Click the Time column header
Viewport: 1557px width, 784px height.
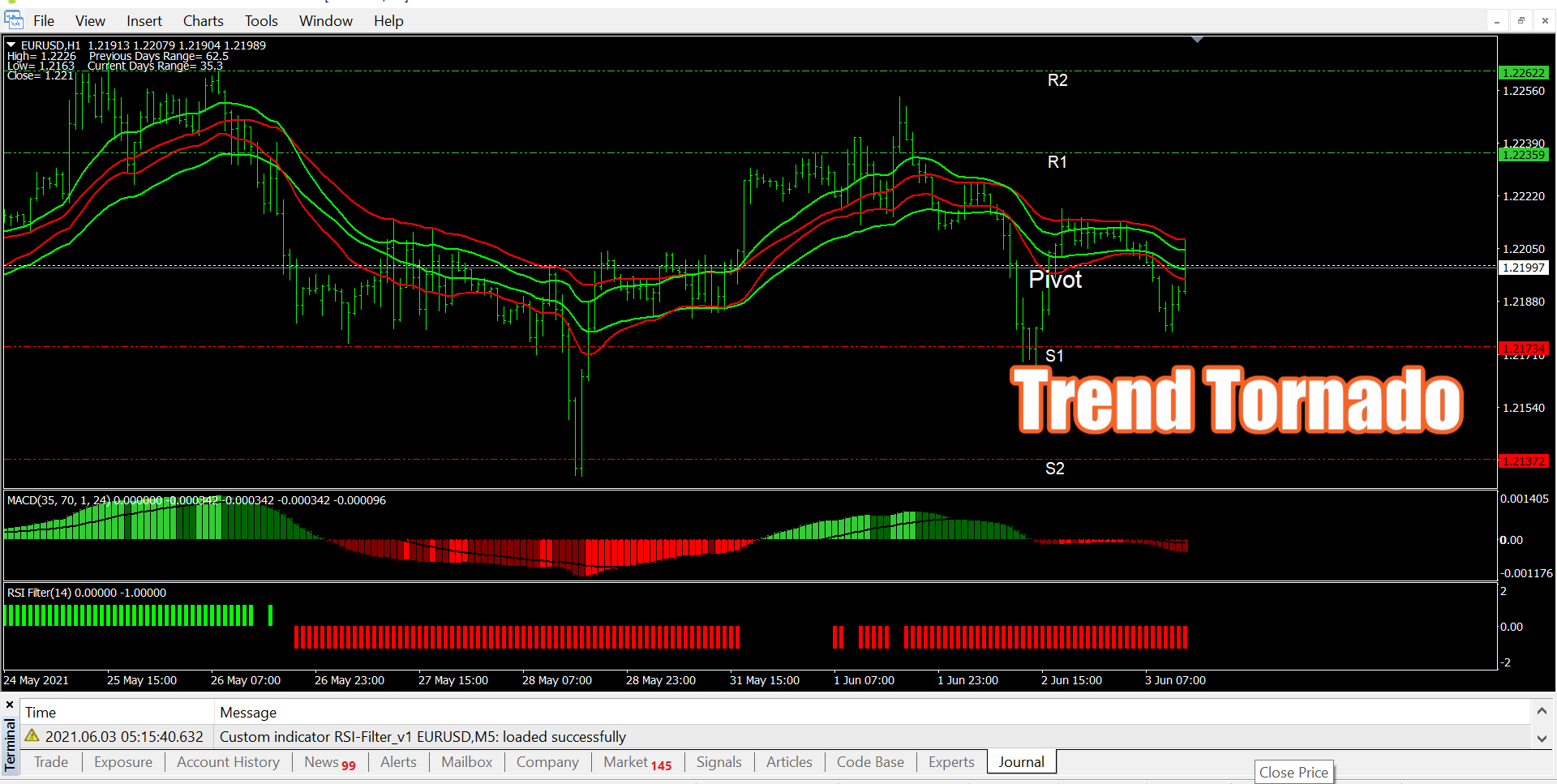(41, 713)
